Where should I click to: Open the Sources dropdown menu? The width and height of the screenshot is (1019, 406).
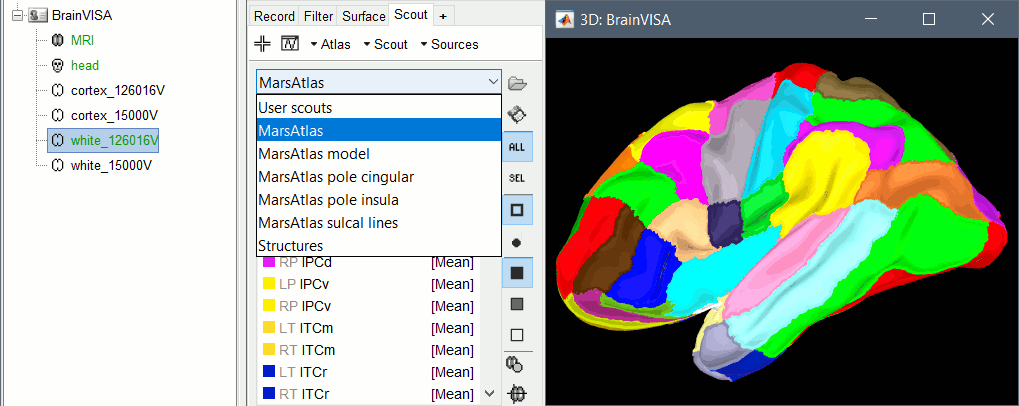pyautogui.click(x=449, y=44)
